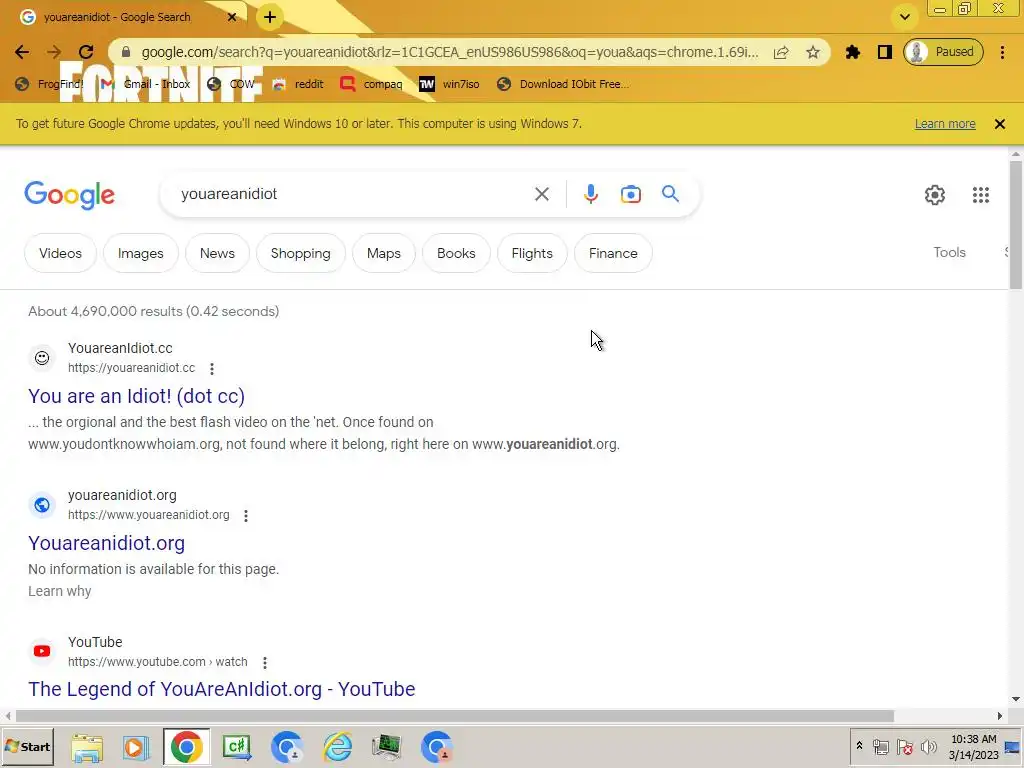Click the network tray icon
This screenshot has height=768, width=1024.
coord(881,746)
